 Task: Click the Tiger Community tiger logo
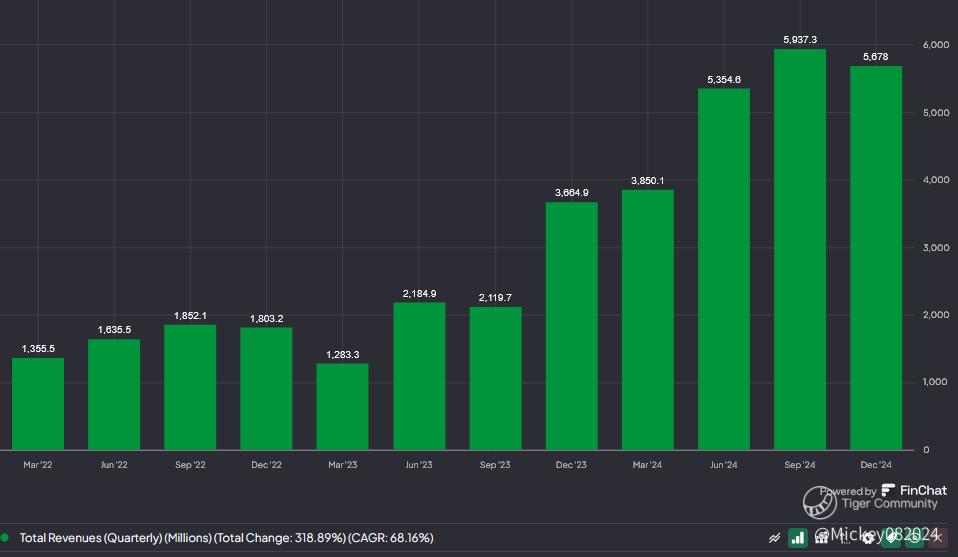point(818,503)
